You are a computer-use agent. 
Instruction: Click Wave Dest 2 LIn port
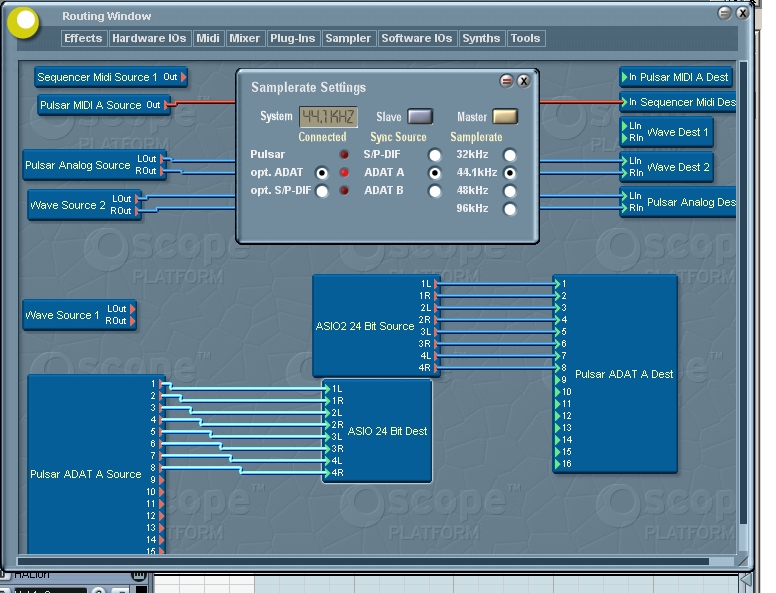point(625,161)
